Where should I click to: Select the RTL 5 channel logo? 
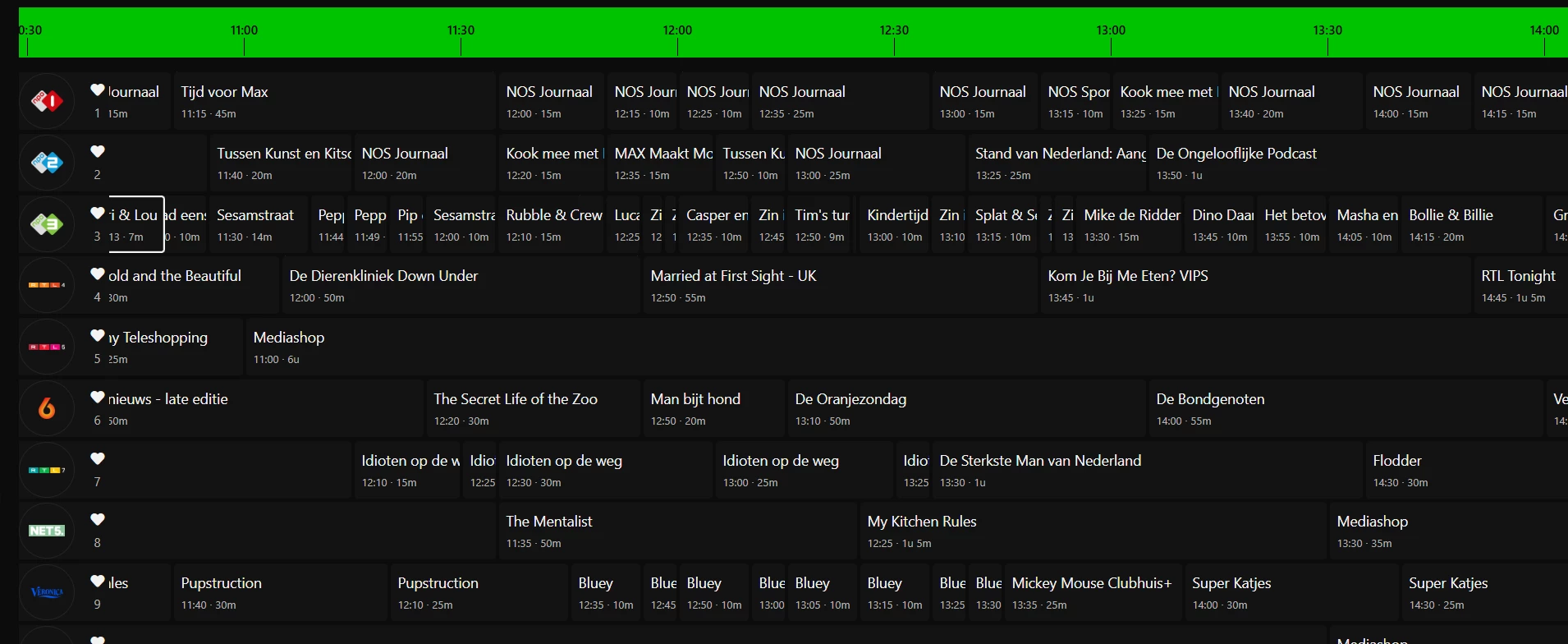pyautogui.click(x=47, y=347)
